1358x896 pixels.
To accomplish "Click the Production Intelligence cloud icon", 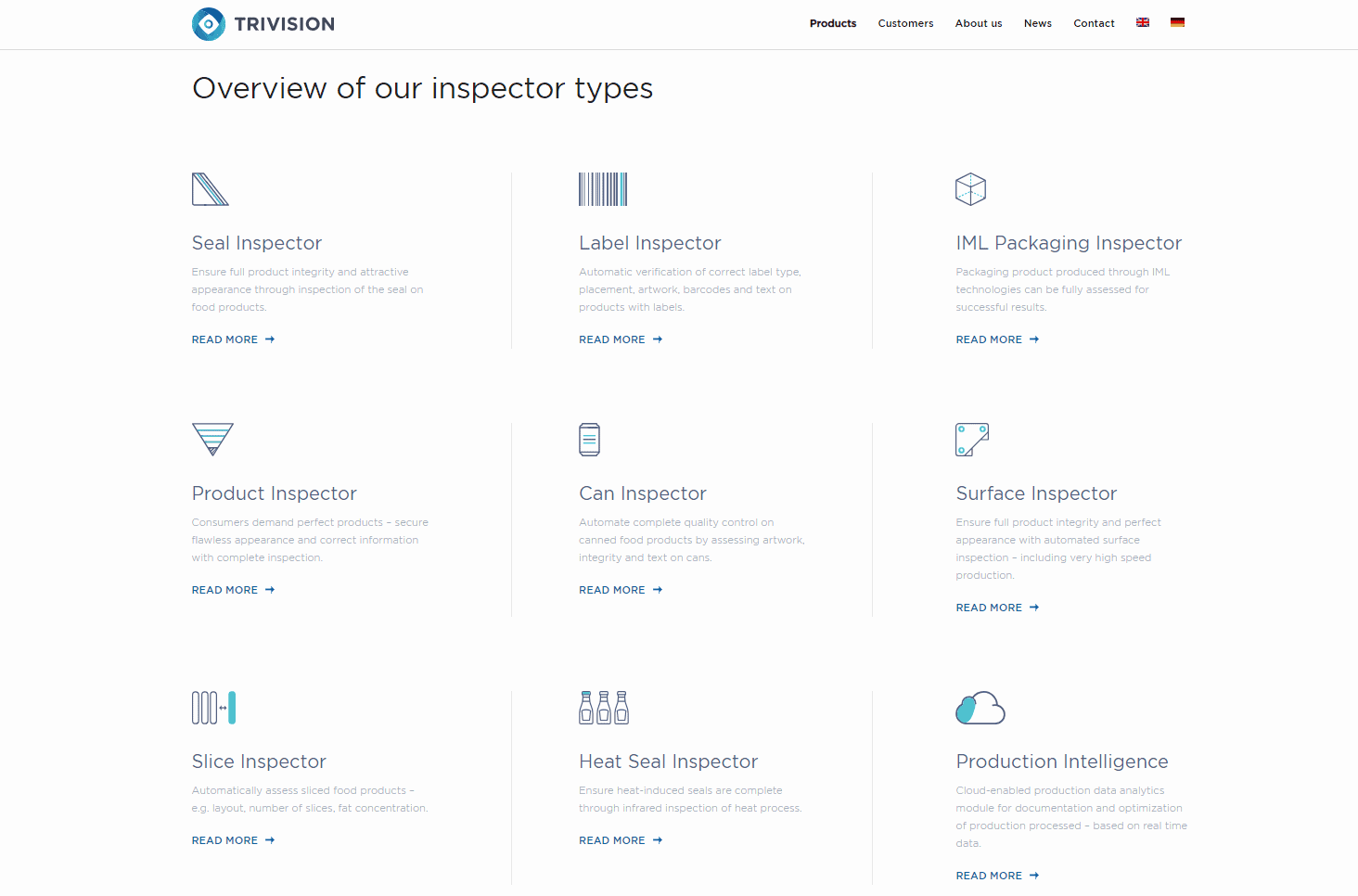I will [x=980, y=708].
